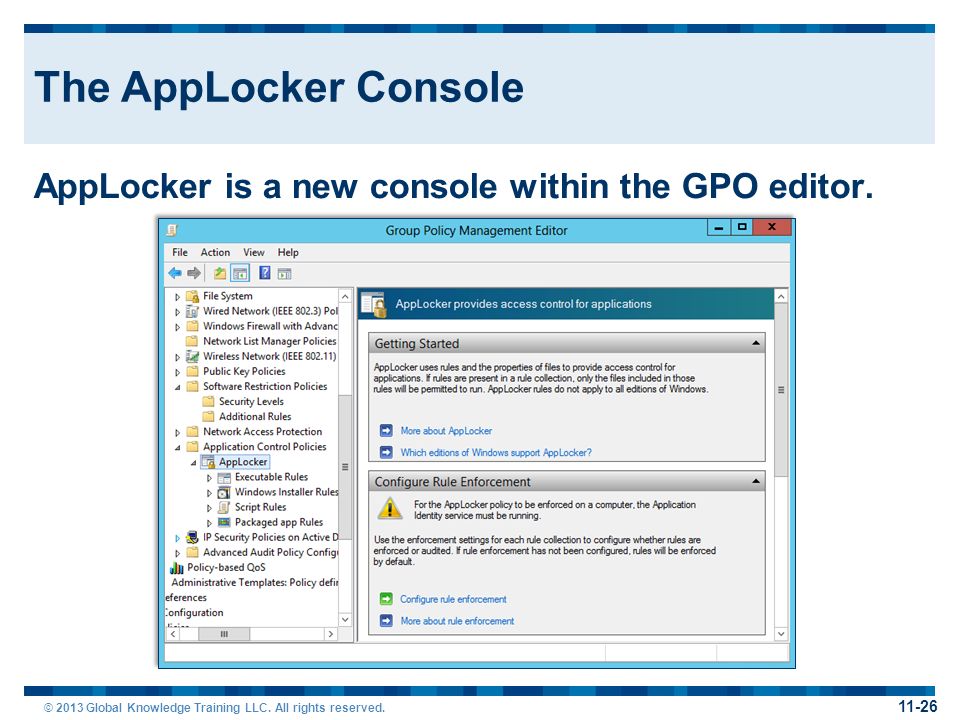Click the Up one level folder icon
960x720 pixels.
click(219, 273)
